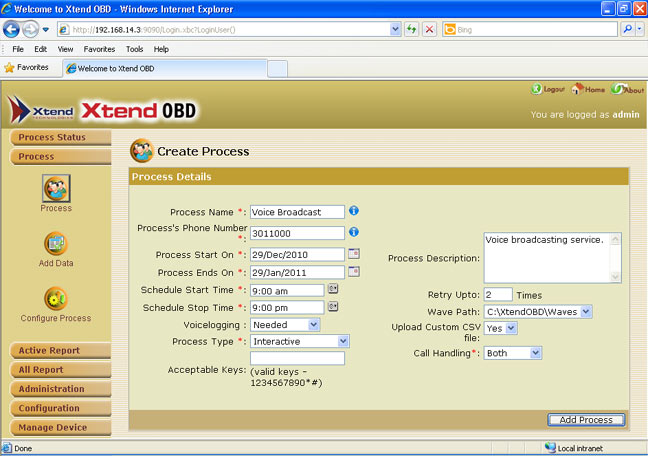Click the Retry Upto input field

498,295
